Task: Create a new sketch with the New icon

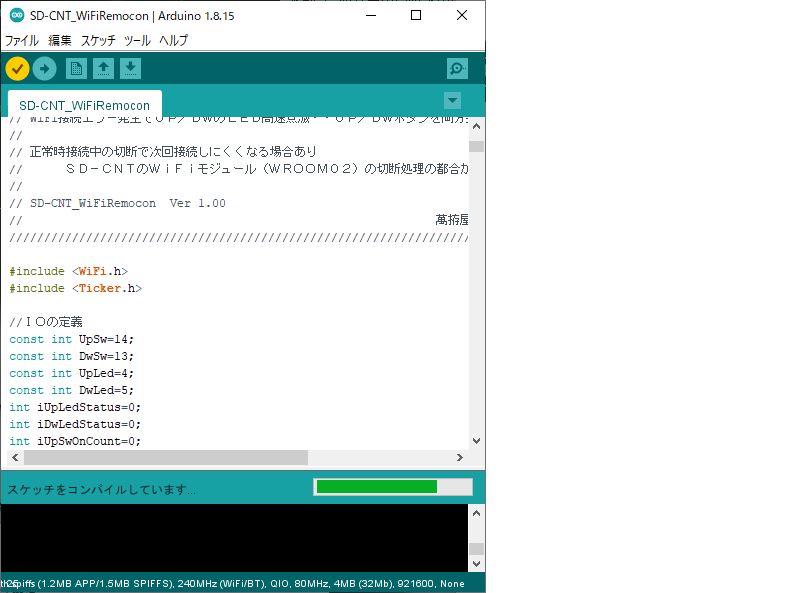Action: tap(76, 69)
